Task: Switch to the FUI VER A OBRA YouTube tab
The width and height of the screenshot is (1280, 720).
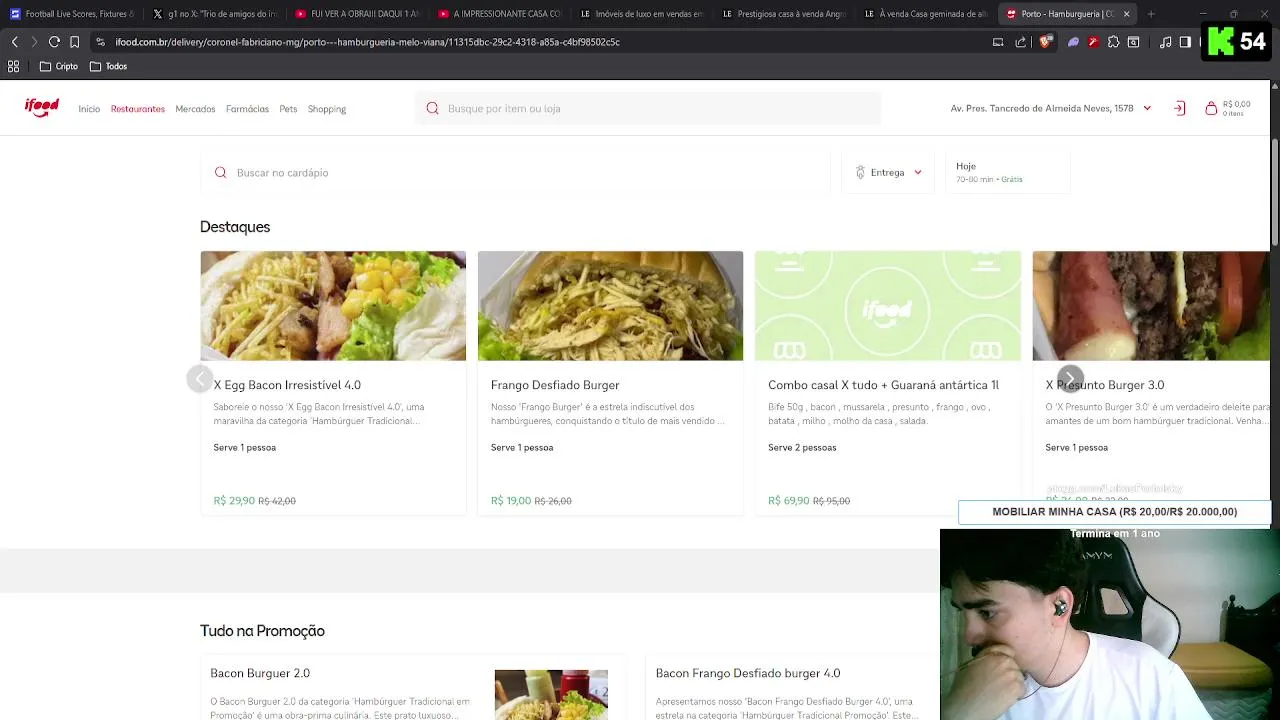Action: pyautogui.click(x=357, y=14)
